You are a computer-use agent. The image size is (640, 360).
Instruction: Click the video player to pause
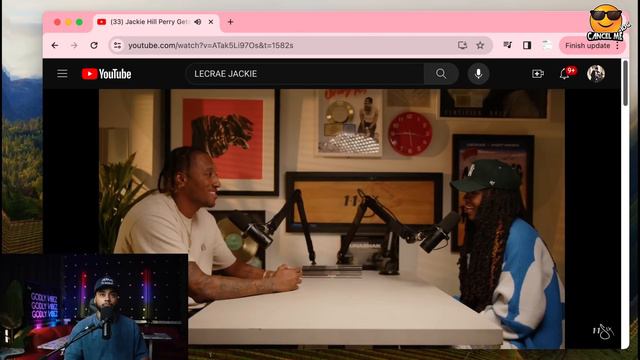[332, 219]
